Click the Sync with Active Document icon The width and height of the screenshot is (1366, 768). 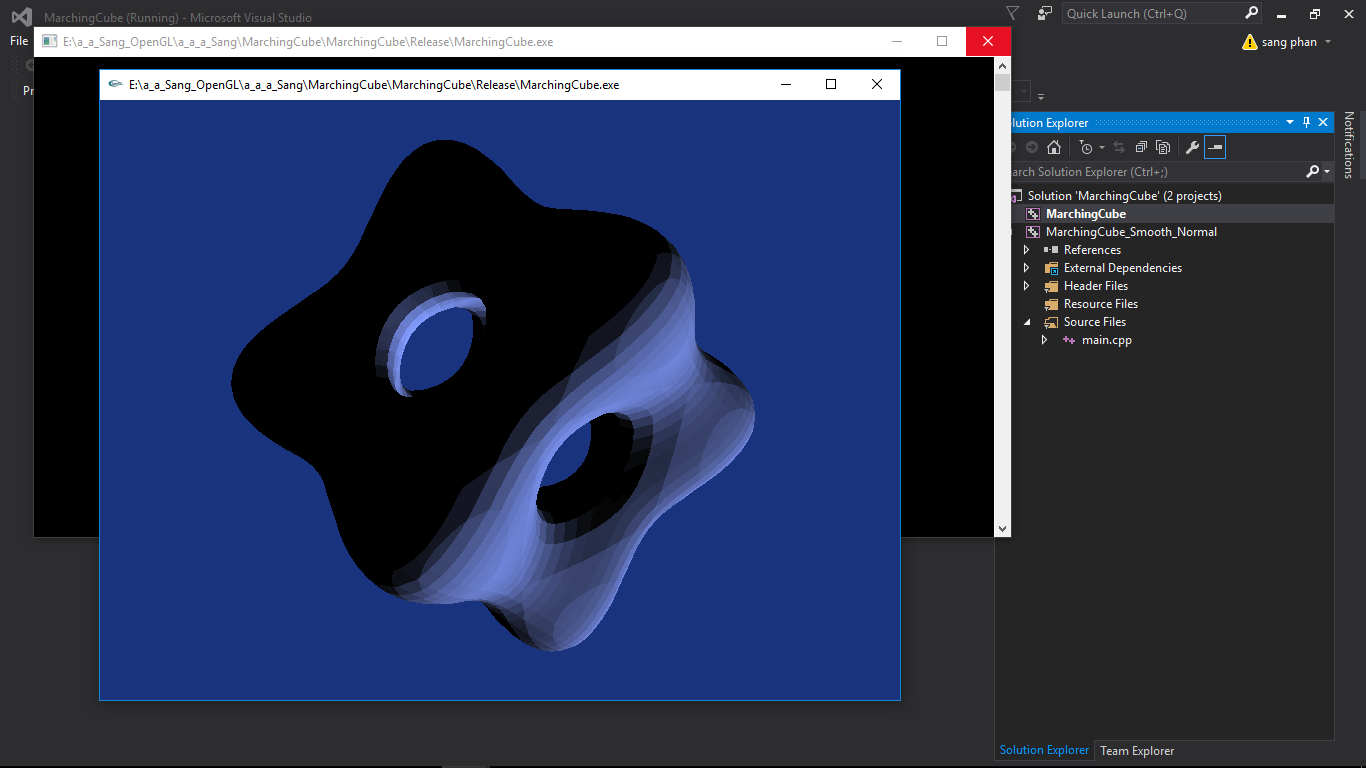click(x=1119, y=147)
